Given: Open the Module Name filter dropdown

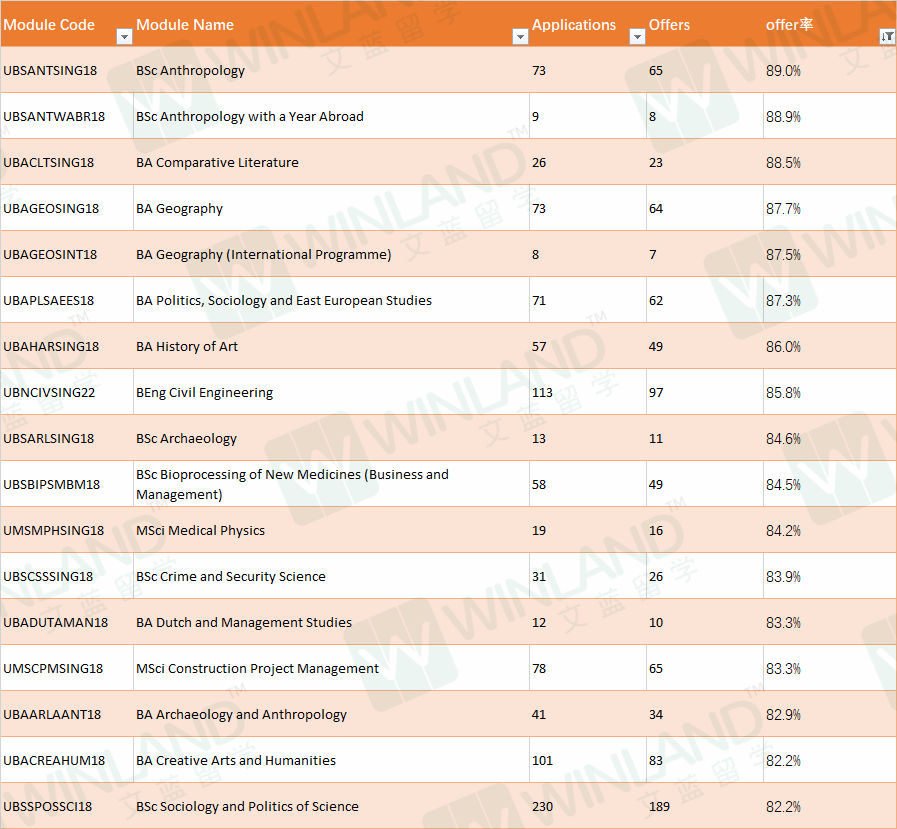Looking at the screenshot, I should click(520, 37).
